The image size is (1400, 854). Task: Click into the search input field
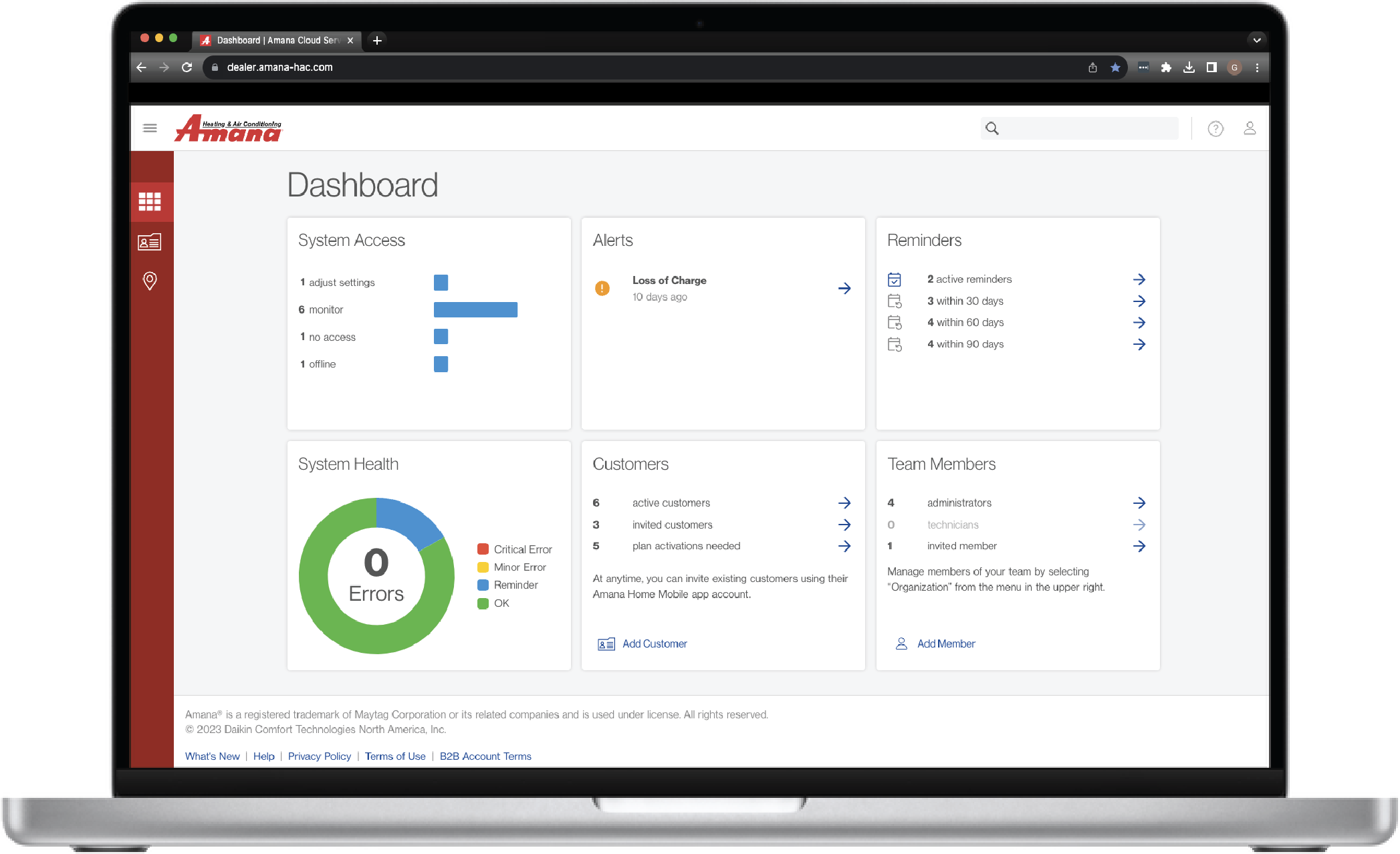click(x=1088, y=128)
